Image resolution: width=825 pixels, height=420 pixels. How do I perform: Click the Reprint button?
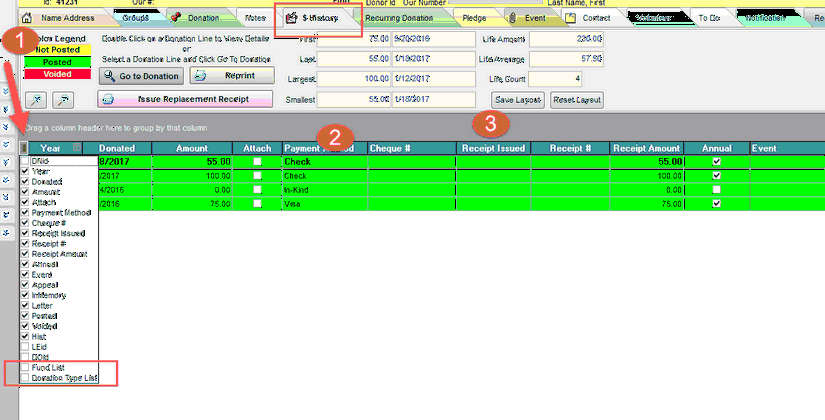[x=232, y=76]
